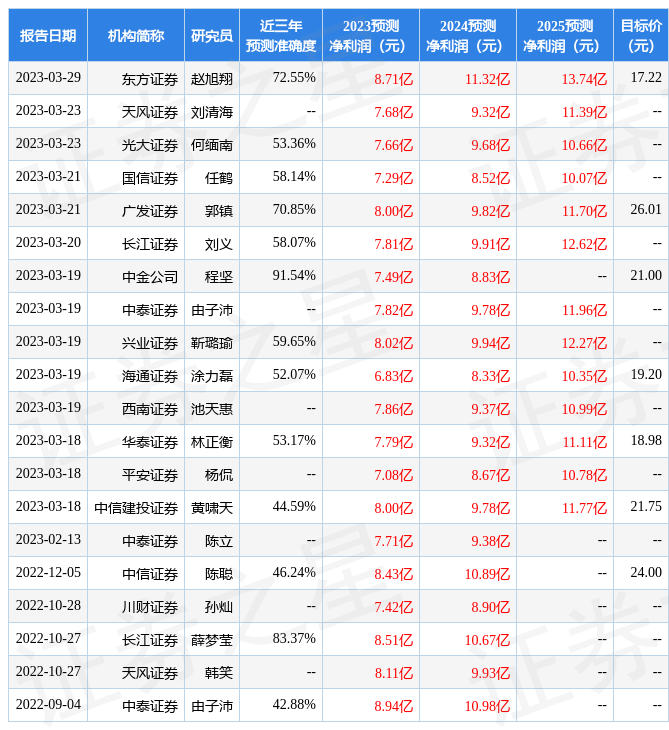Image resolution: width=669 pixels, height=730 pixels.
Task: Click the 研究员 column header
Action: 212,35
